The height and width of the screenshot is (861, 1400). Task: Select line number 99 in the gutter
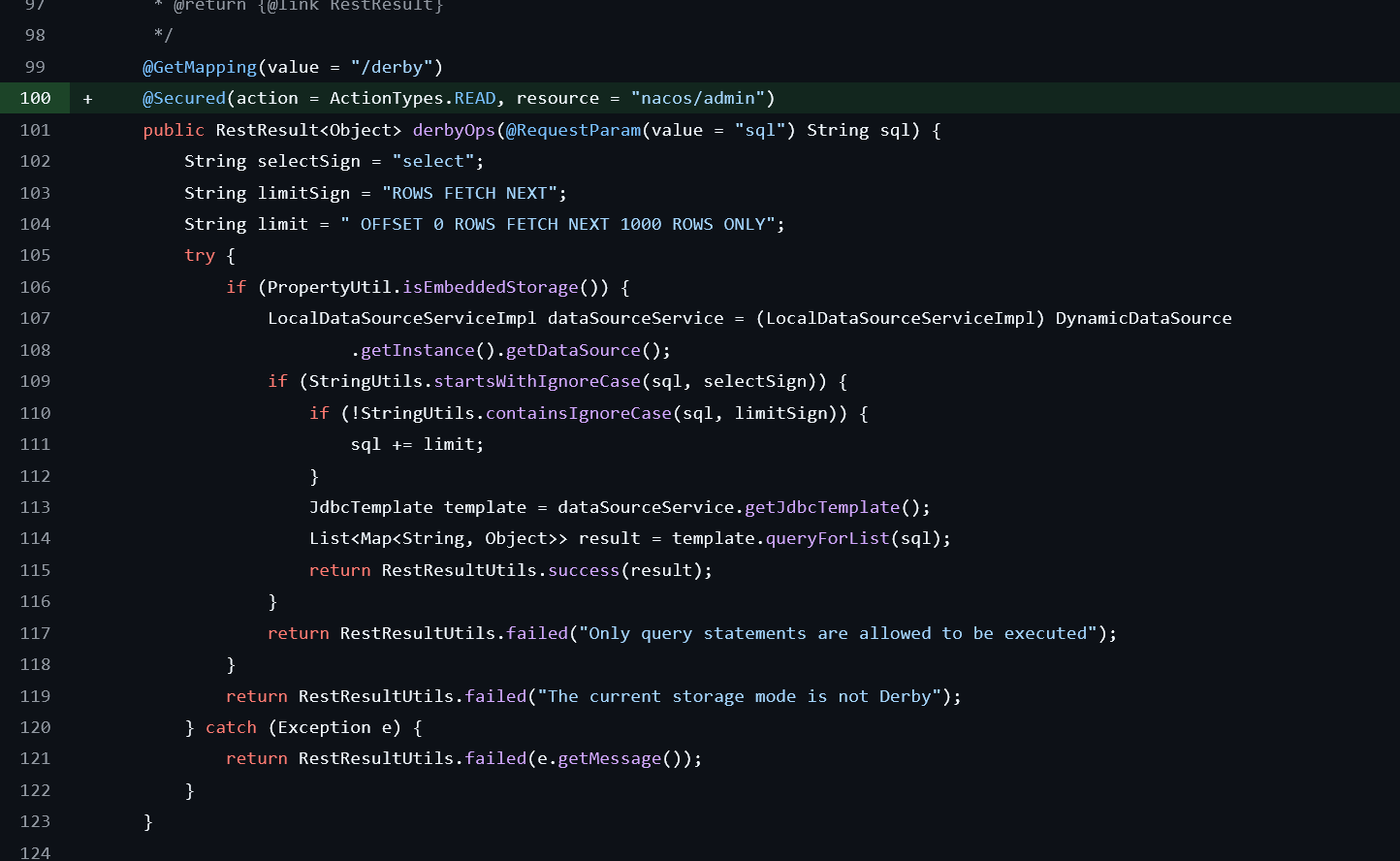pos(35,67)
